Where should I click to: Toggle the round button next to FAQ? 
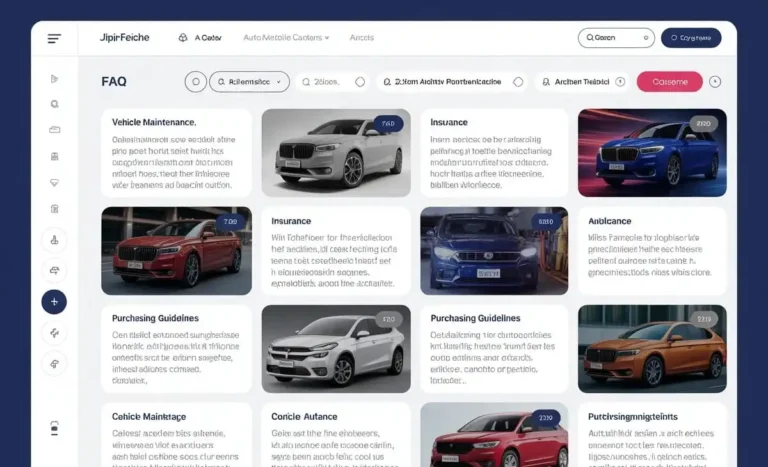195,82
